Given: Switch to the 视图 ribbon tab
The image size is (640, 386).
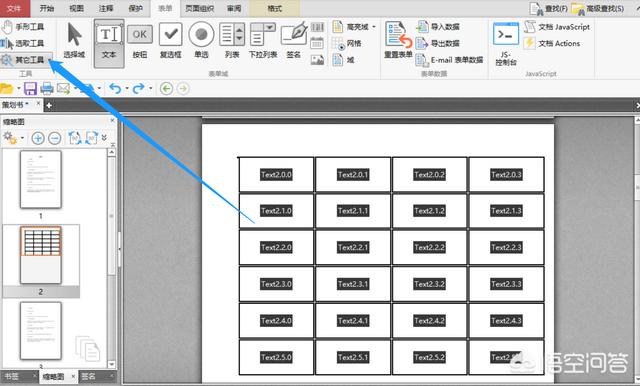Looking at the screenshot, I should pyautogui.click(x=76, y=8).
